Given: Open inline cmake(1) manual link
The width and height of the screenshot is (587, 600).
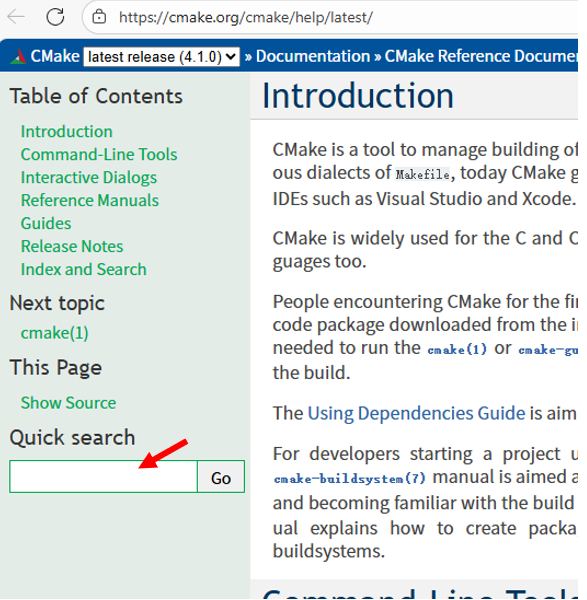Looking at the screenshot, I should click(457, 349).
